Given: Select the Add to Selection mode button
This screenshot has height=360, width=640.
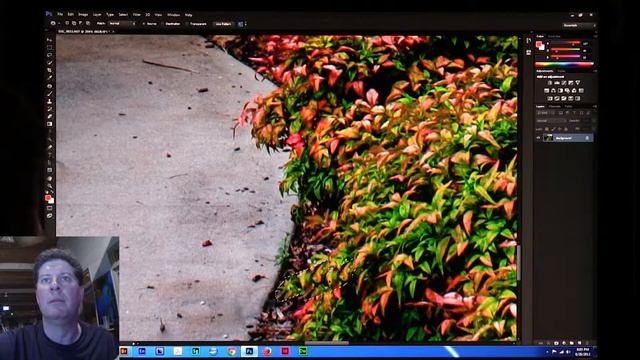Looking at the screenshot, I should tap(74, 23).
